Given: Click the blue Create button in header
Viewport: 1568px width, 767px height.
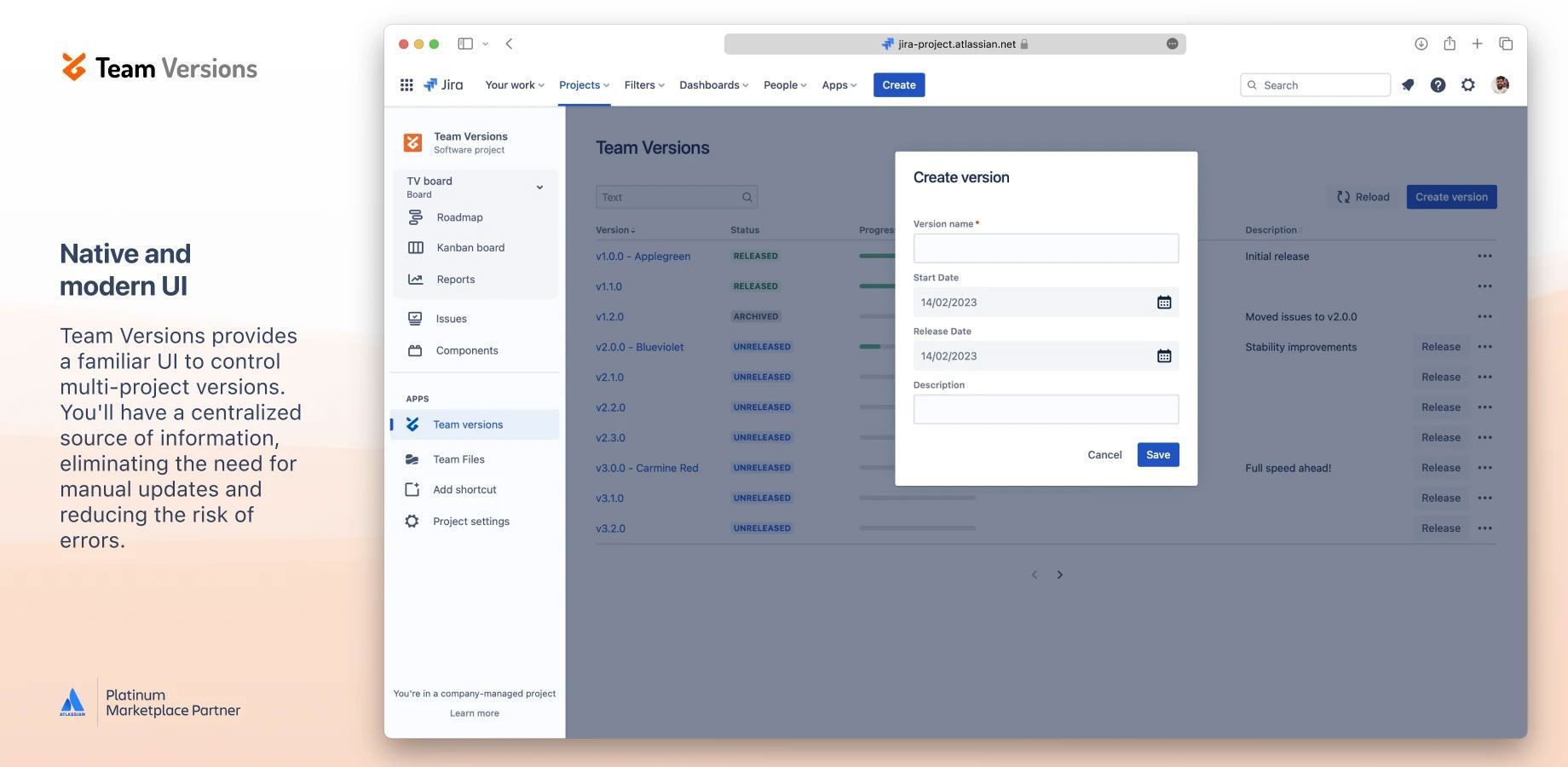Looking at the screenshot, I should pos(899,85).
